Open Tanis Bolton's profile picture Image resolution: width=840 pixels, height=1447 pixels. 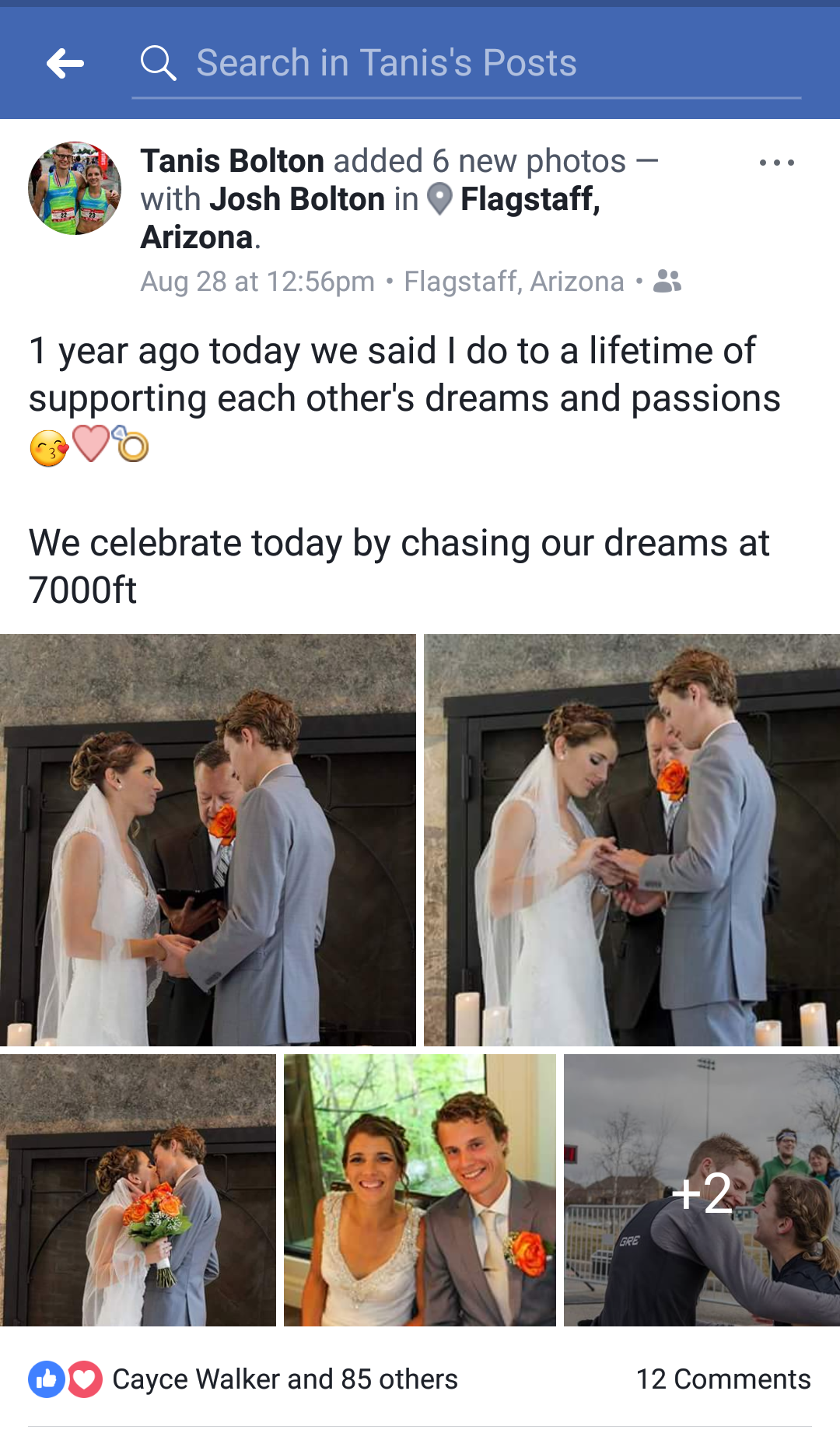pyautogui.click(x=75, y=188)
